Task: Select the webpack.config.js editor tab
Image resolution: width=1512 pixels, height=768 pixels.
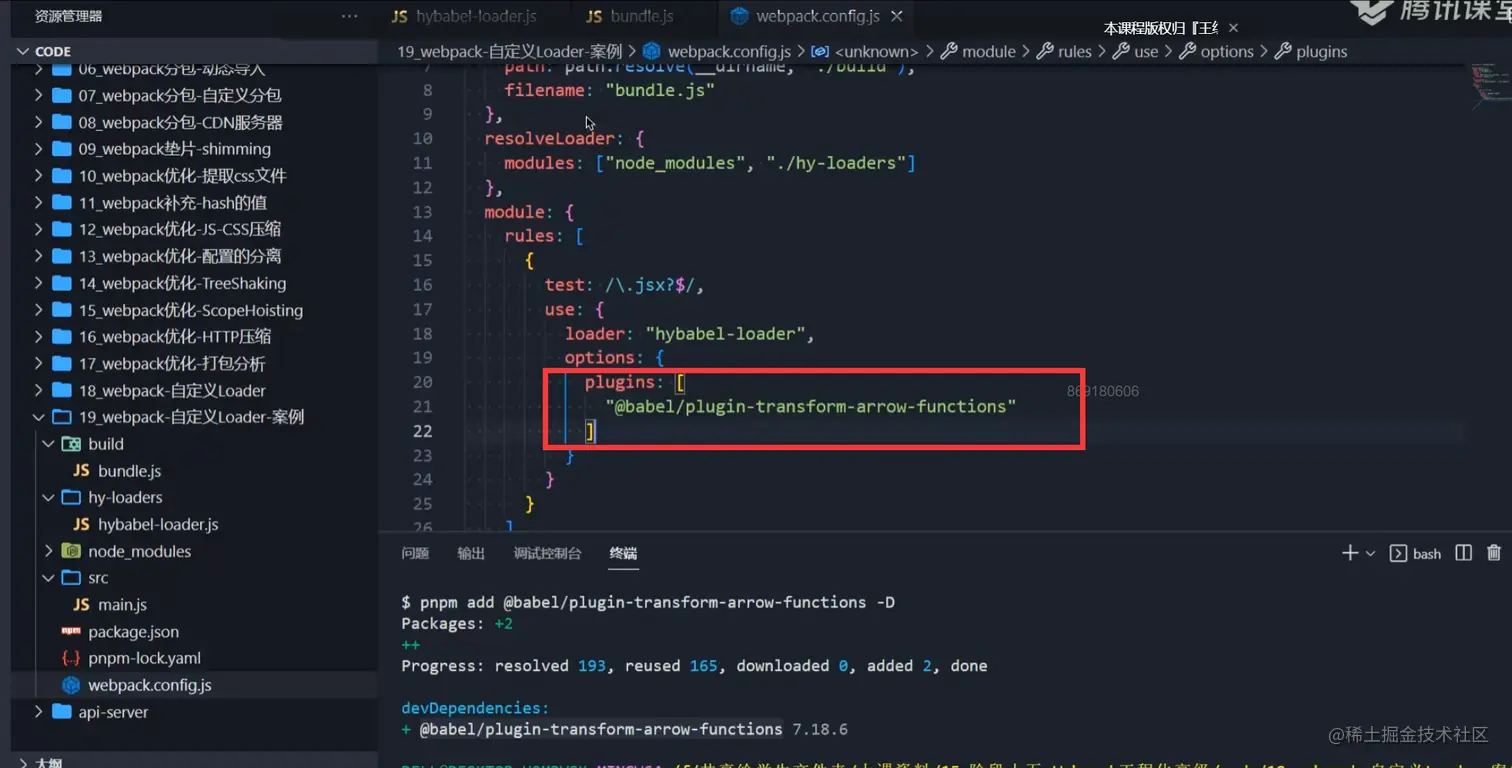Action: (816, 16)
